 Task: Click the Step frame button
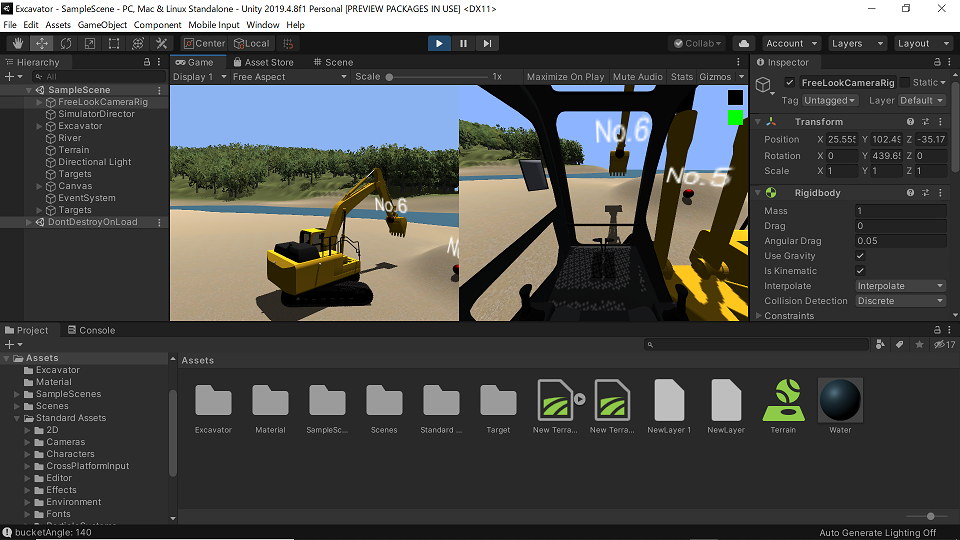487,43
